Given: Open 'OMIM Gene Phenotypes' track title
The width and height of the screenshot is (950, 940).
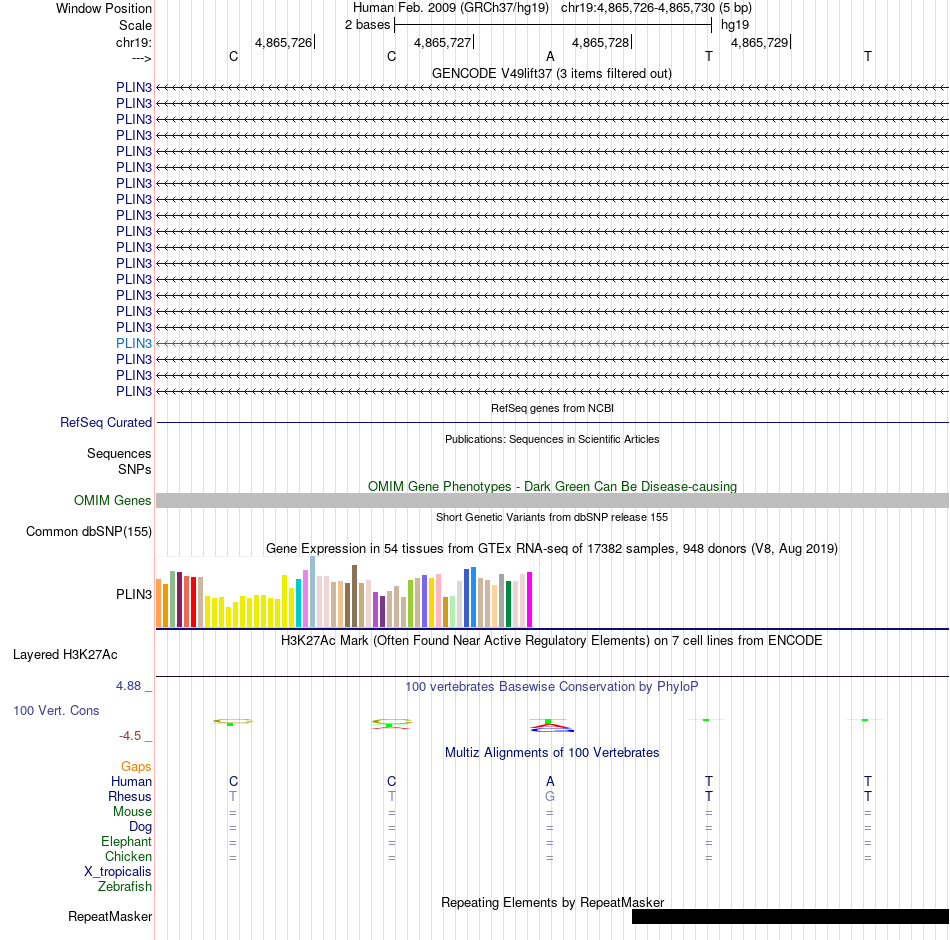Looking at the screenshot, I should point(552,486).
